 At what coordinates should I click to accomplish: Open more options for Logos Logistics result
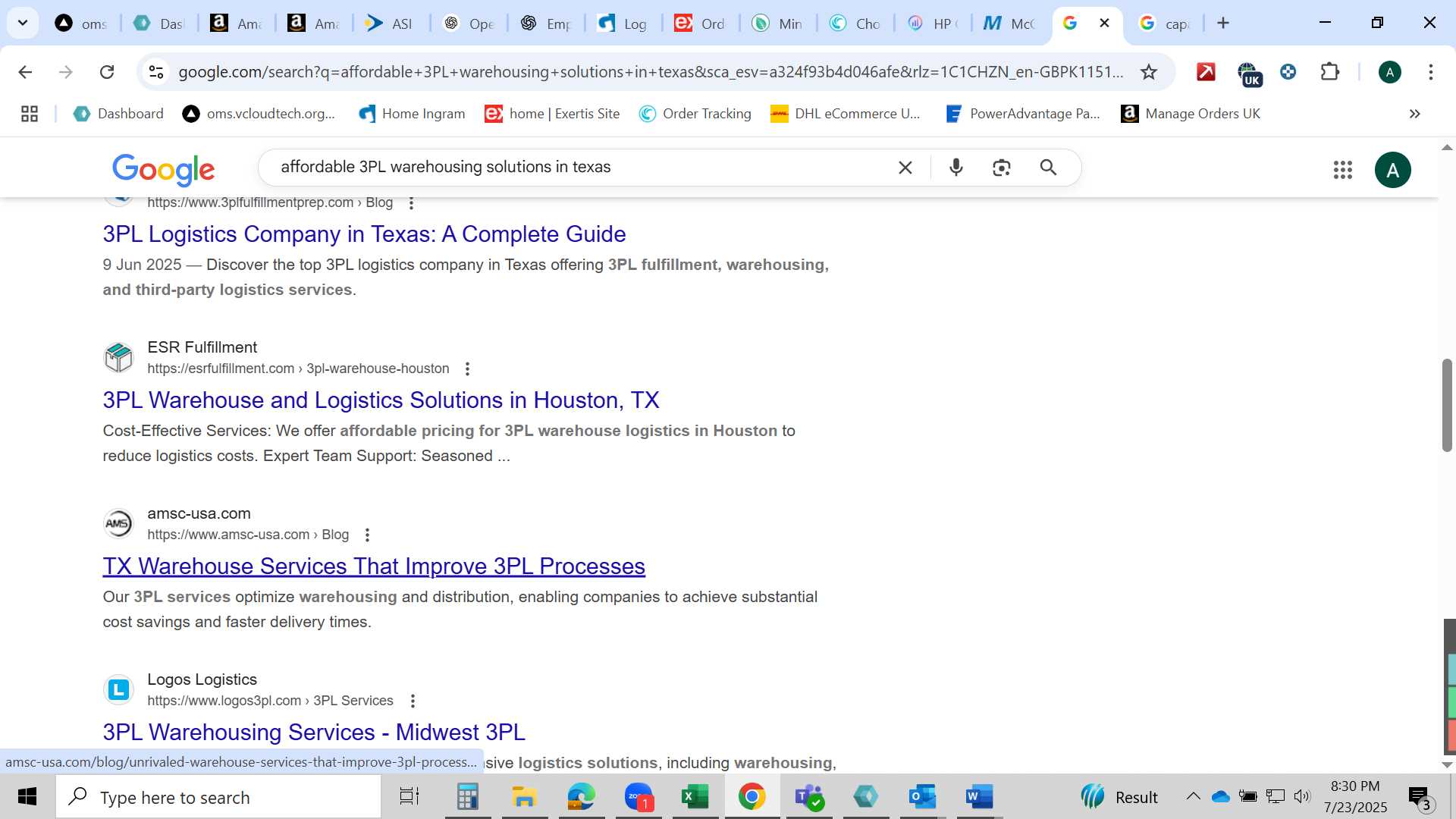pyautogui.click(x=413, y=701)
